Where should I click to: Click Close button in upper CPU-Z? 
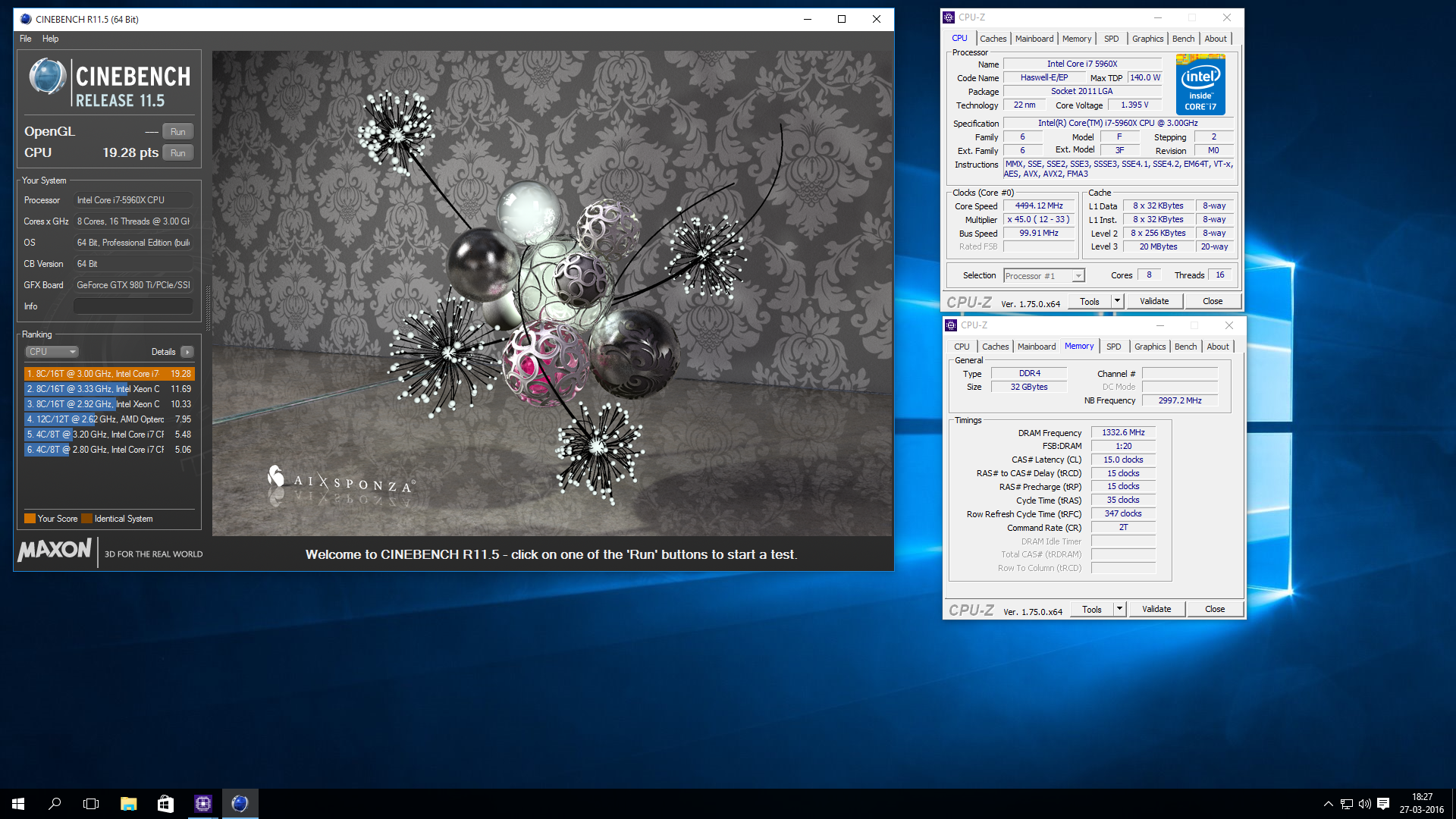[x=1213, y=302]
